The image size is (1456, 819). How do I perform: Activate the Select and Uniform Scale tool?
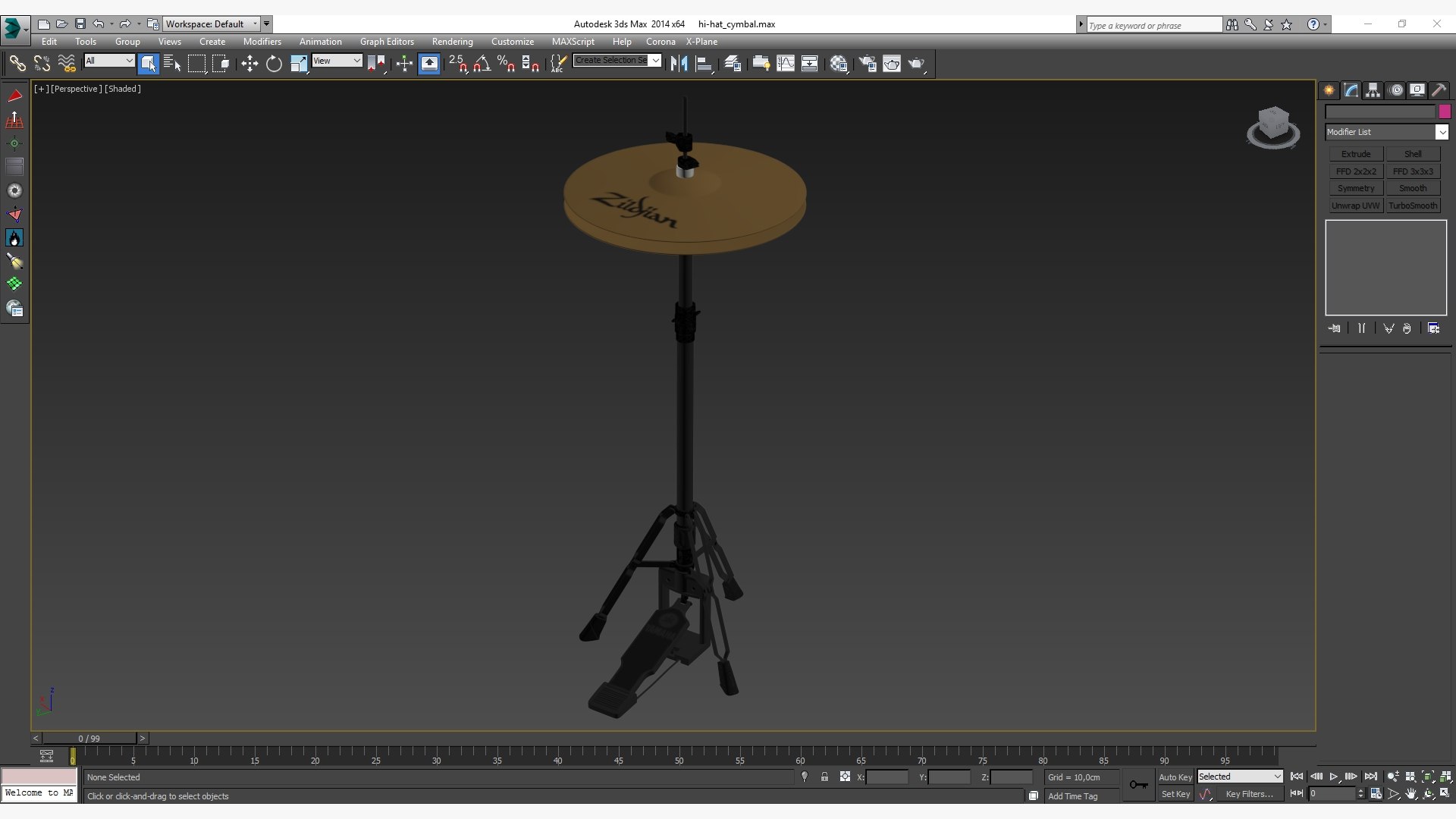click(299, 64)
